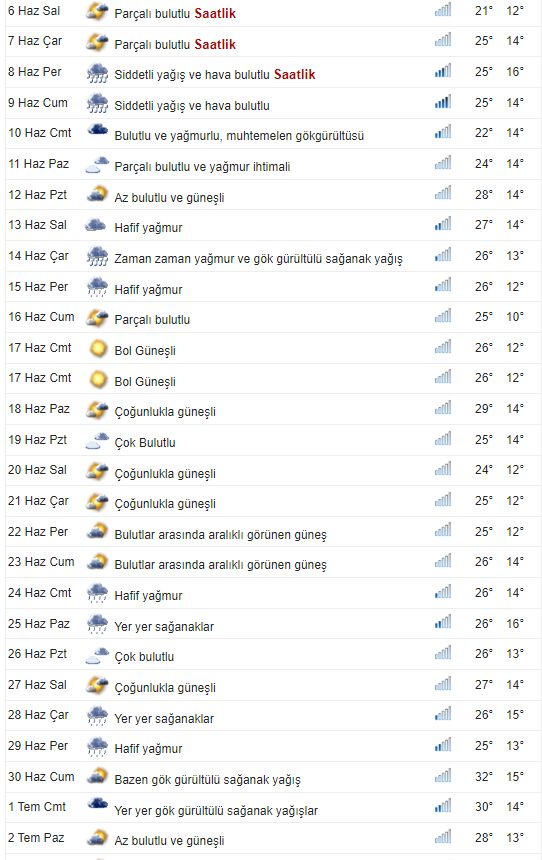Image resolution: width=542 pixels, height=860 pixels.
Task: Click 'Parçalı bulutlu ve yağmur ihtimali' description
Action: (202, 167)
